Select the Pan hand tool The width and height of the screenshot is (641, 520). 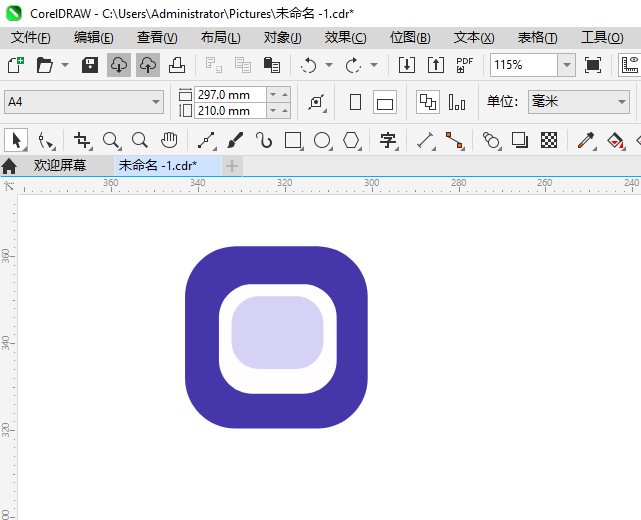click(x=169, y=140)
